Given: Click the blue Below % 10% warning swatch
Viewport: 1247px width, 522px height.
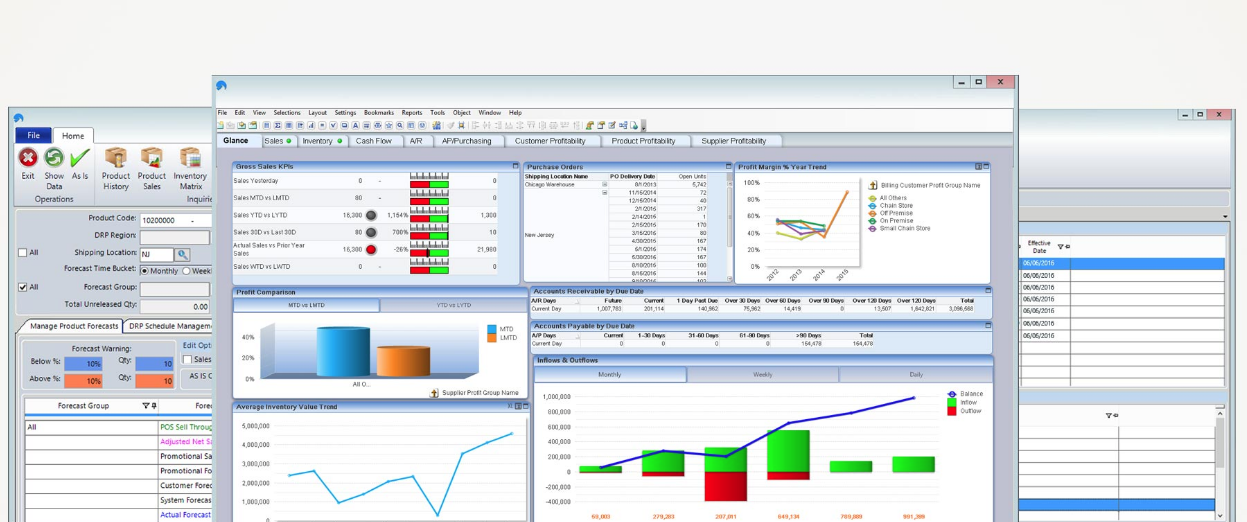Looking at the screenshot, I should coord(83,364).
